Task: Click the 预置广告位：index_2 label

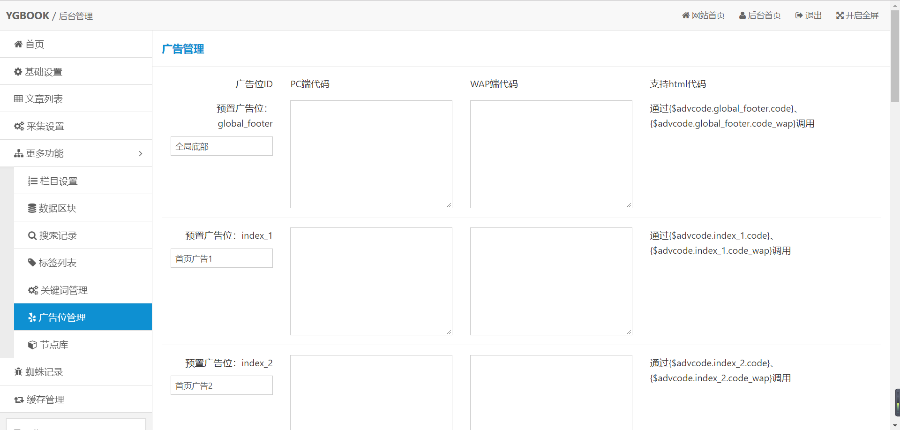Action: pyautogui.click(x=228, y=363)
